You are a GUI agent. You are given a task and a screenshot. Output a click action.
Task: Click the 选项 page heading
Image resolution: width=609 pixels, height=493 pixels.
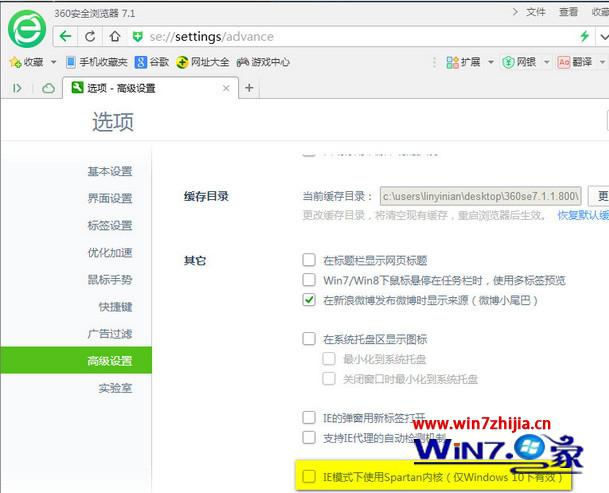[113, 122]
